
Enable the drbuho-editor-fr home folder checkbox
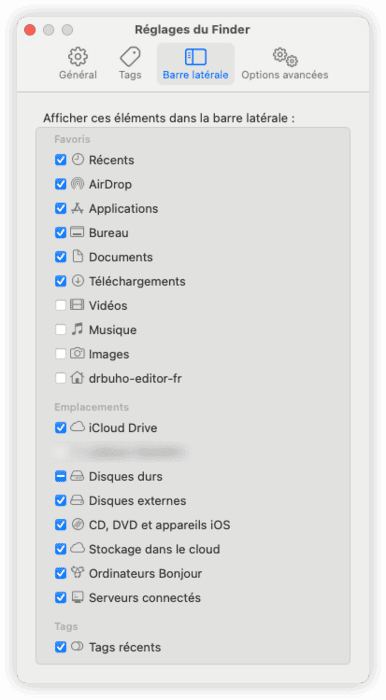point(61,378)
